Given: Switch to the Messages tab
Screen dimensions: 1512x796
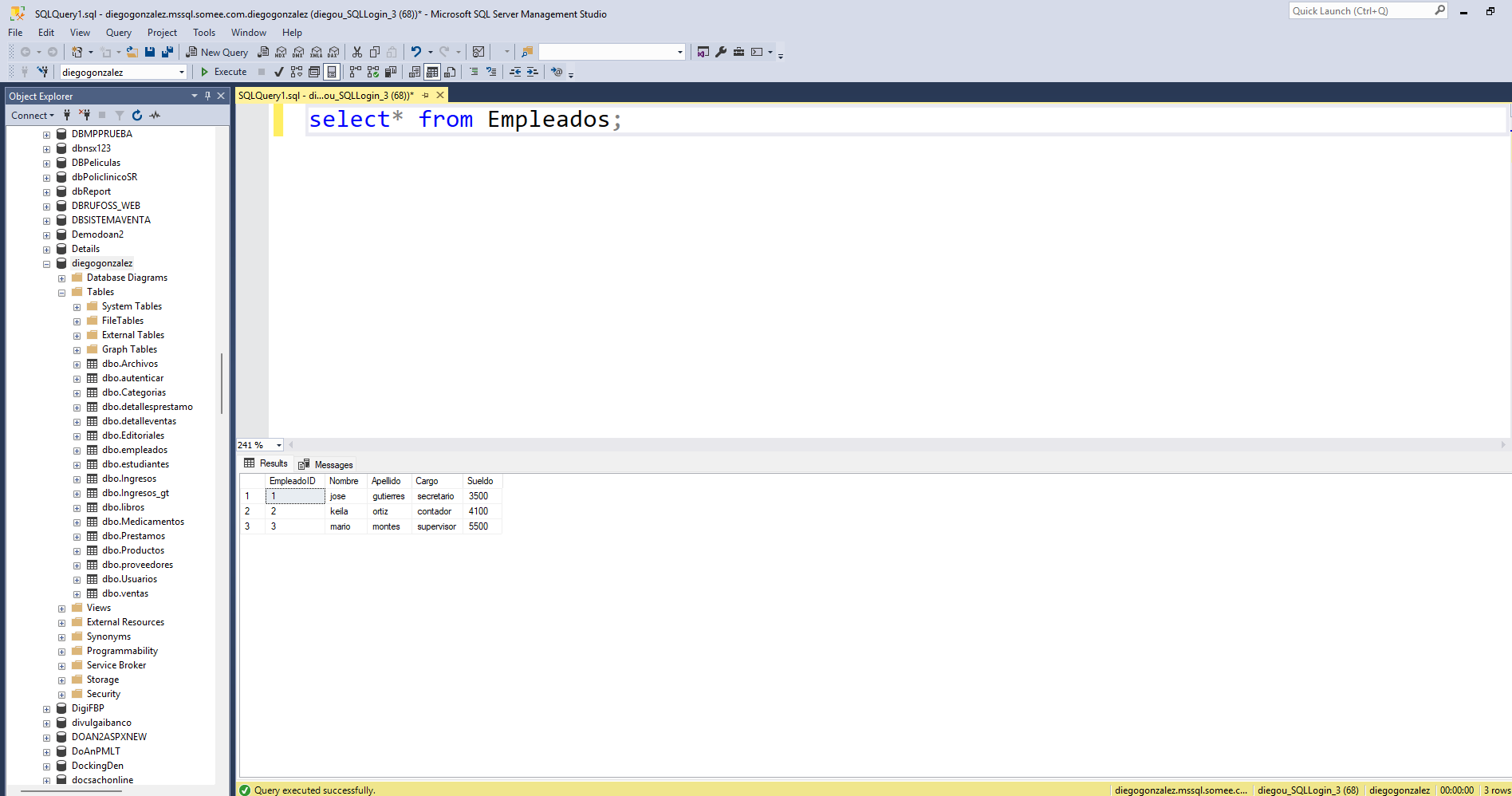Looking at the screenshot, I should (325, 464).
